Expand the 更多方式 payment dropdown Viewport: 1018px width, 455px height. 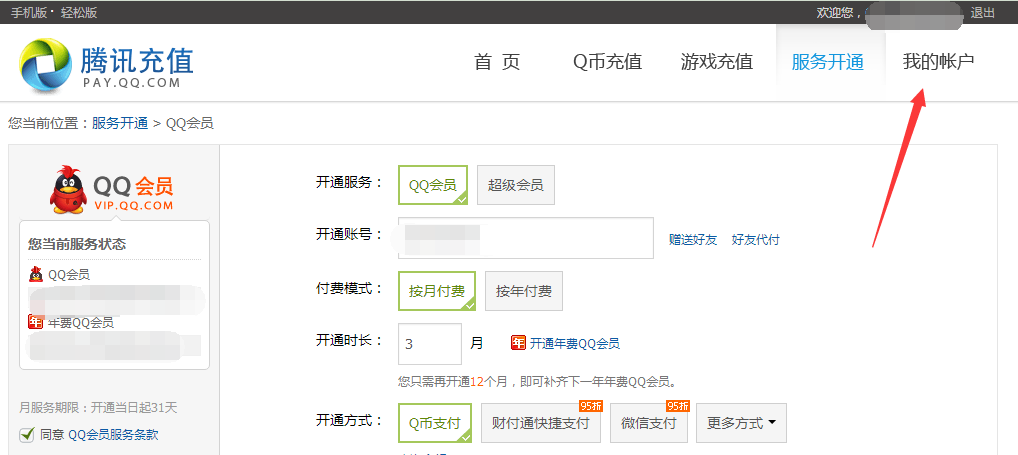[x=740, y=423]
